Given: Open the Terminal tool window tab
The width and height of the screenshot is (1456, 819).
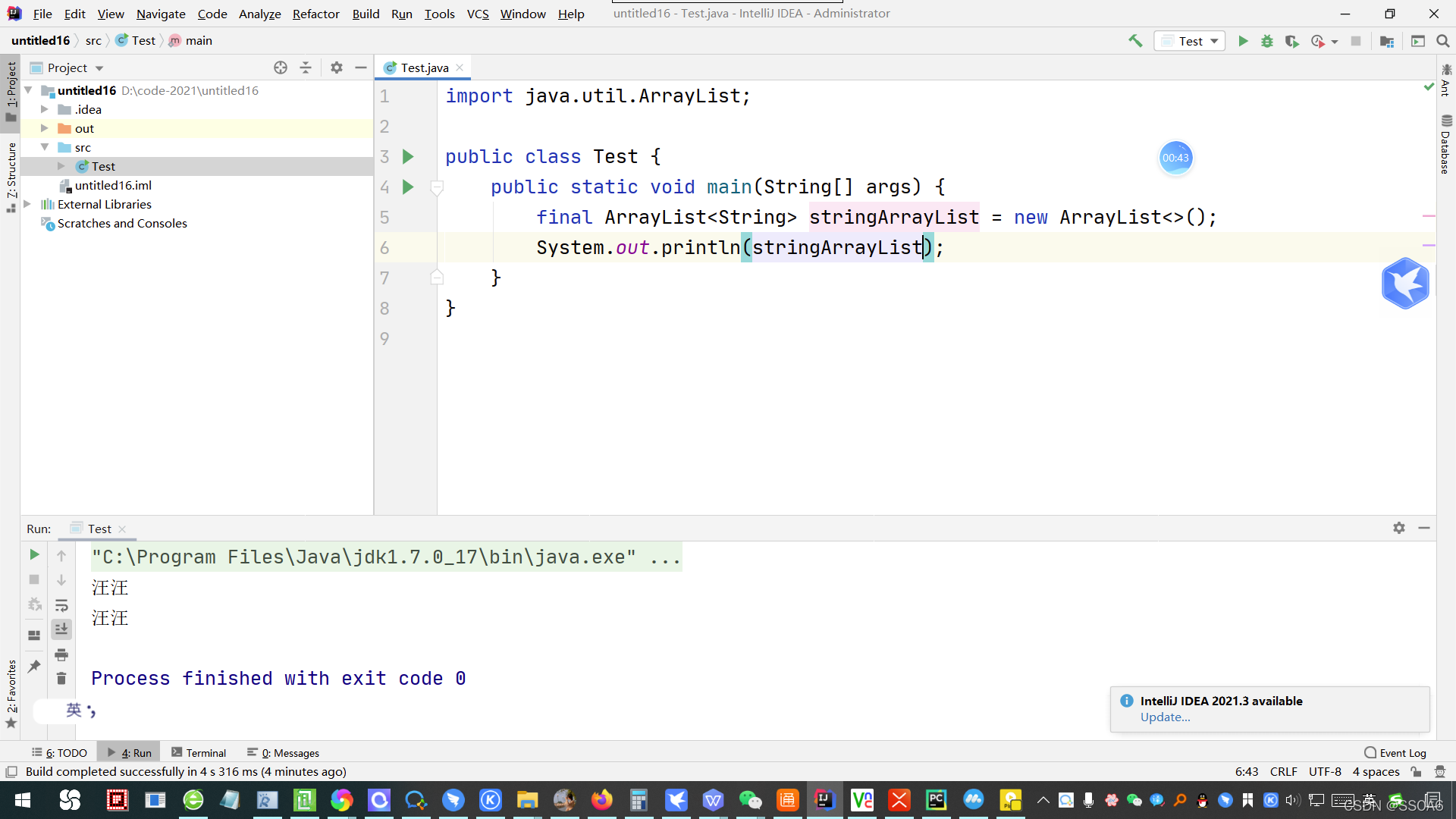Looking at the screenshot, I should click(199, 752).
